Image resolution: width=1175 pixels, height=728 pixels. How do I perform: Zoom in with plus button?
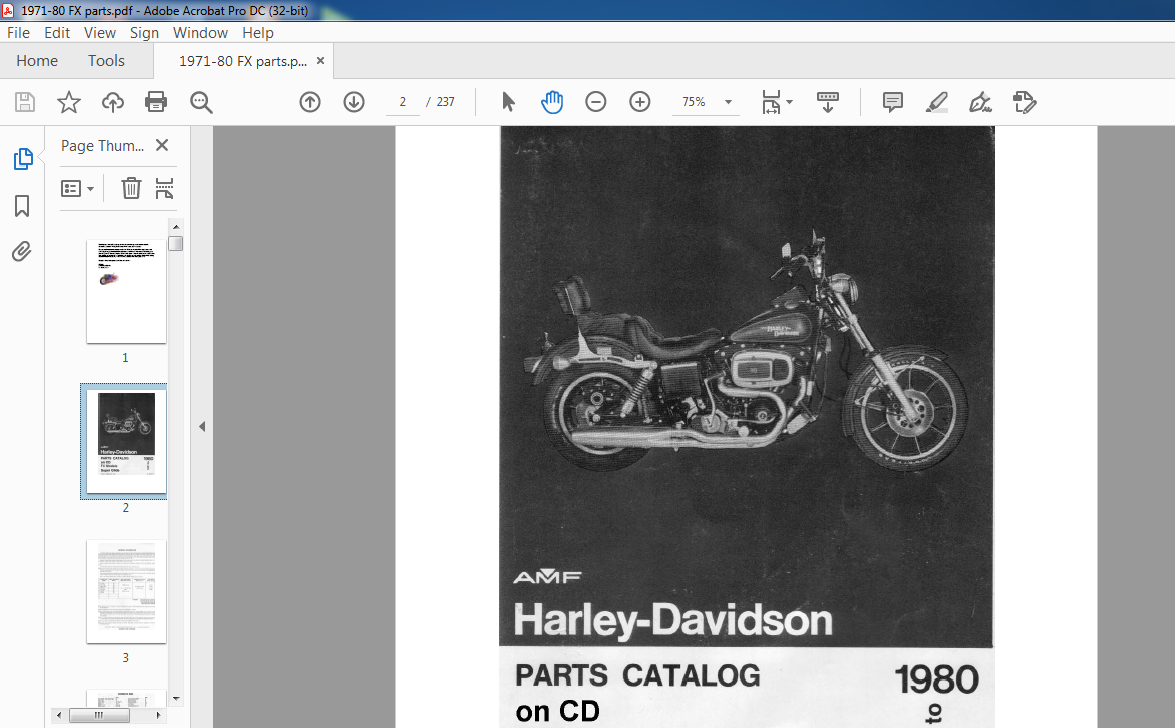pyautogui.click(x=639, y=102)
